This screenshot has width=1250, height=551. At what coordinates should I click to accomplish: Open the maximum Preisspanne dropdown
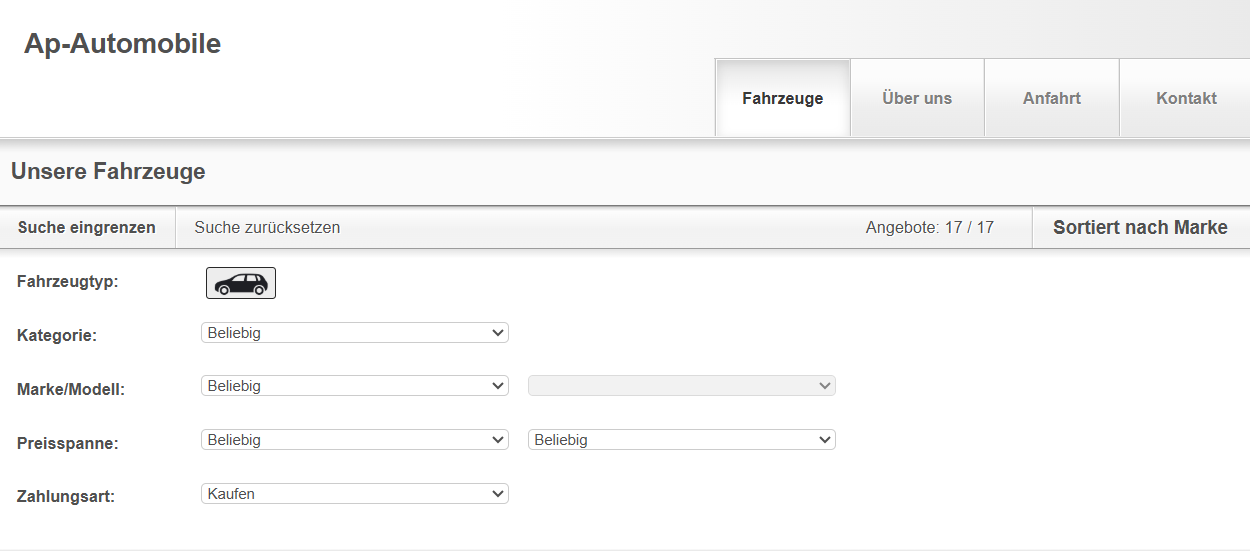click(682, 440)
